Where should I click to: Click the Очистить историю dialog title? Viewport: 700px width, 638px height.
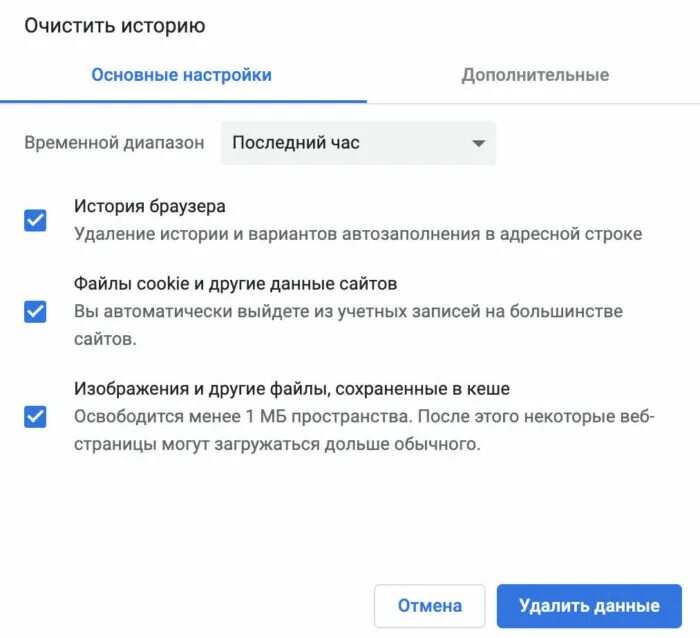(x=114, y=26)
